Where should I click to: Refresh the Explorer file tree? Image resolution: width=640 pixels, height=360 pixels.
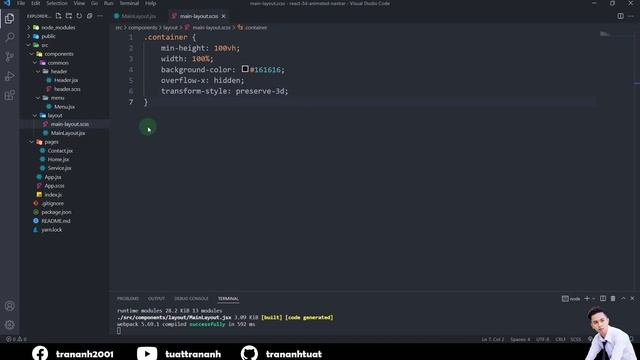click(x=79, y=16)
